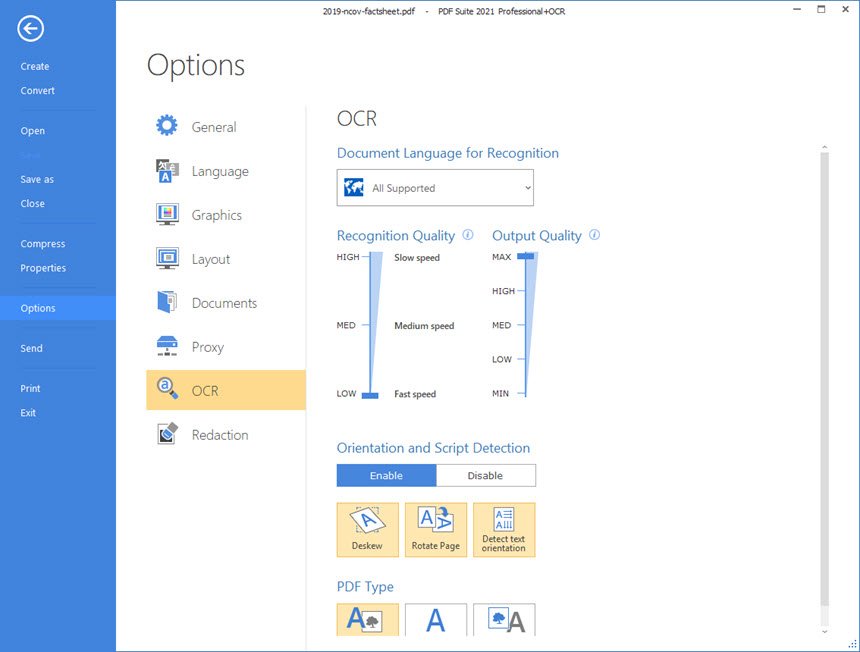
Task: Click the General gear icon
Action: 167,126
